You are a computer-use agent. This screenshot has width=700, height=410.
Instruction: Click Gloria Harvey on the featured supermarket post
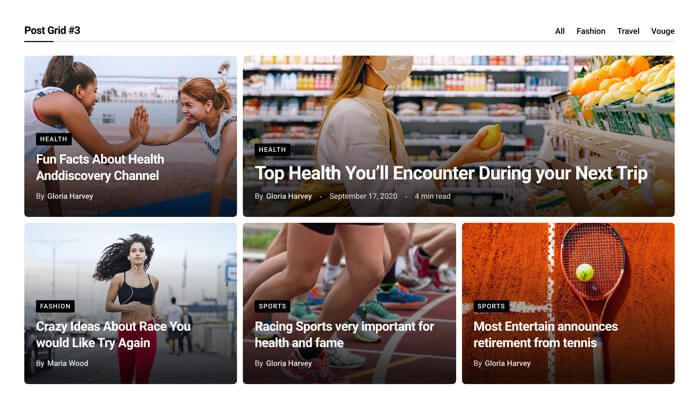point(289,196)
